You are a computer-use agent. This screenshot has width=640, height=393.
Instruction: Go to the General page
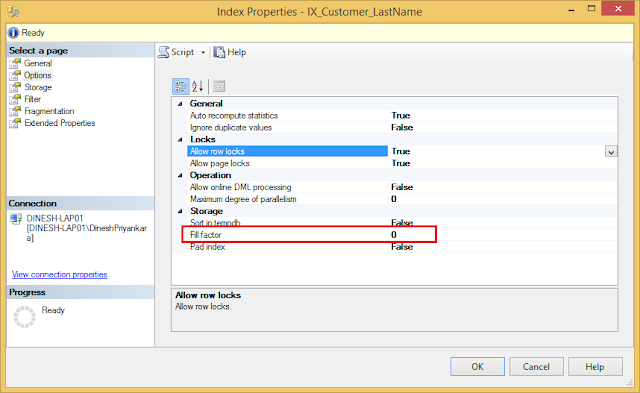click(38, 63)
